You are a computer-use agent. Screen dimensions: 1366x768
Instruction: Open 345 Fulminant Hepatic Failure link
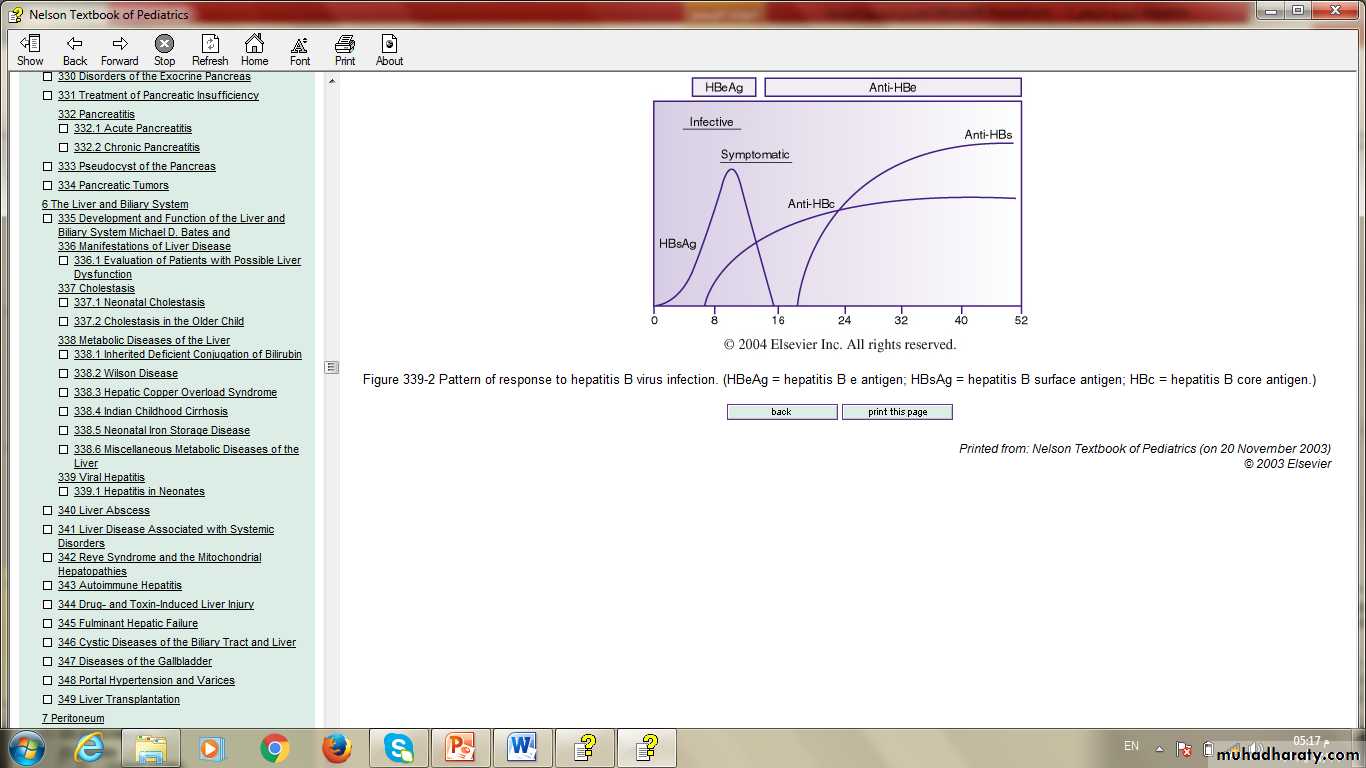pos(127,624)
